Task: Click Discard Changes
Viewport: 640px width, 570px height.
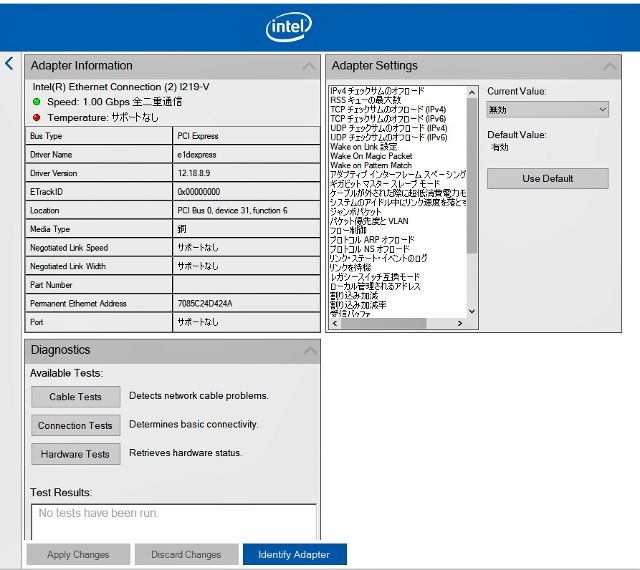Action: click(187, 554)
